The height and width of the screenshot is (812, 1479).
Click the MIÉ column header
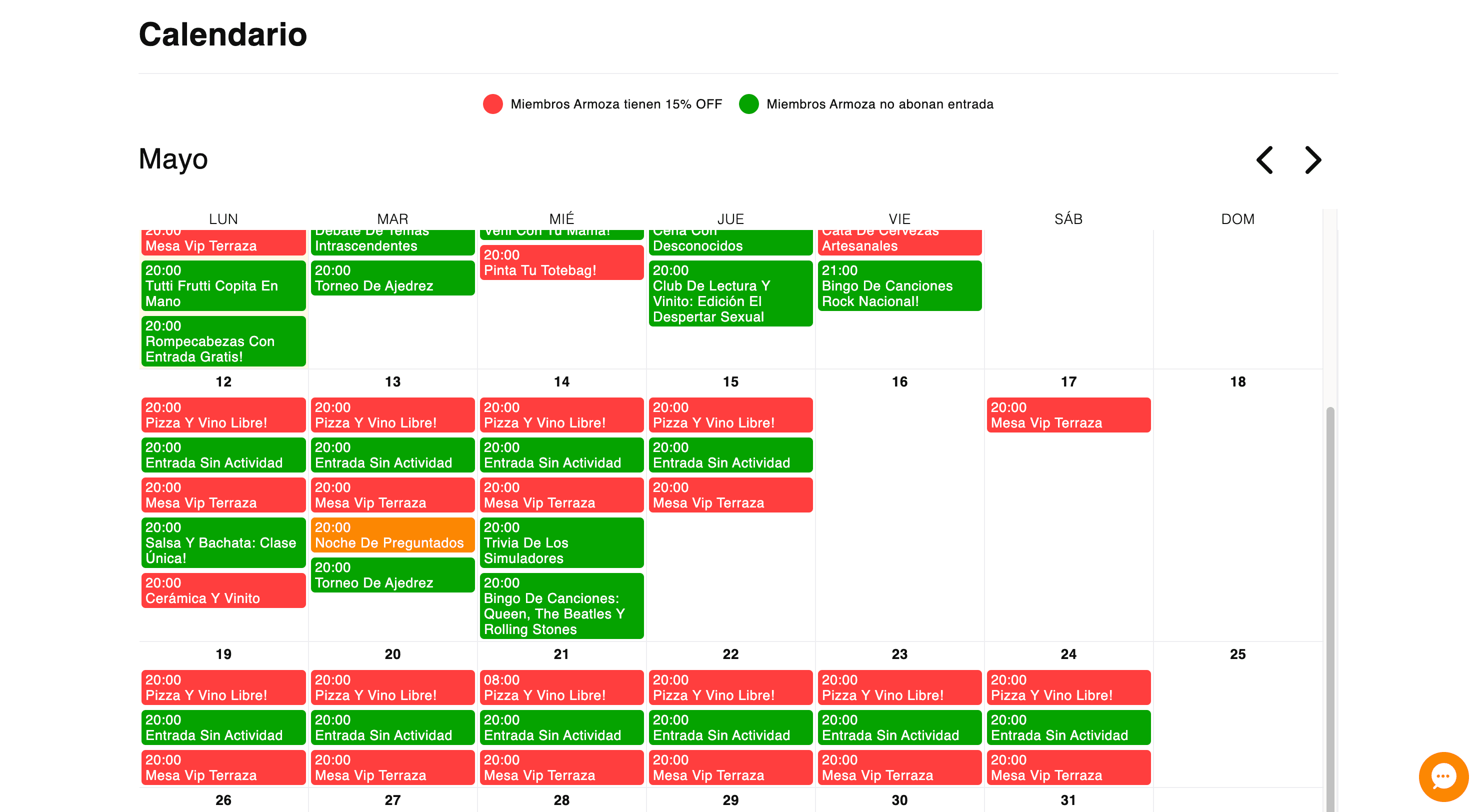[x=561, y=219]
